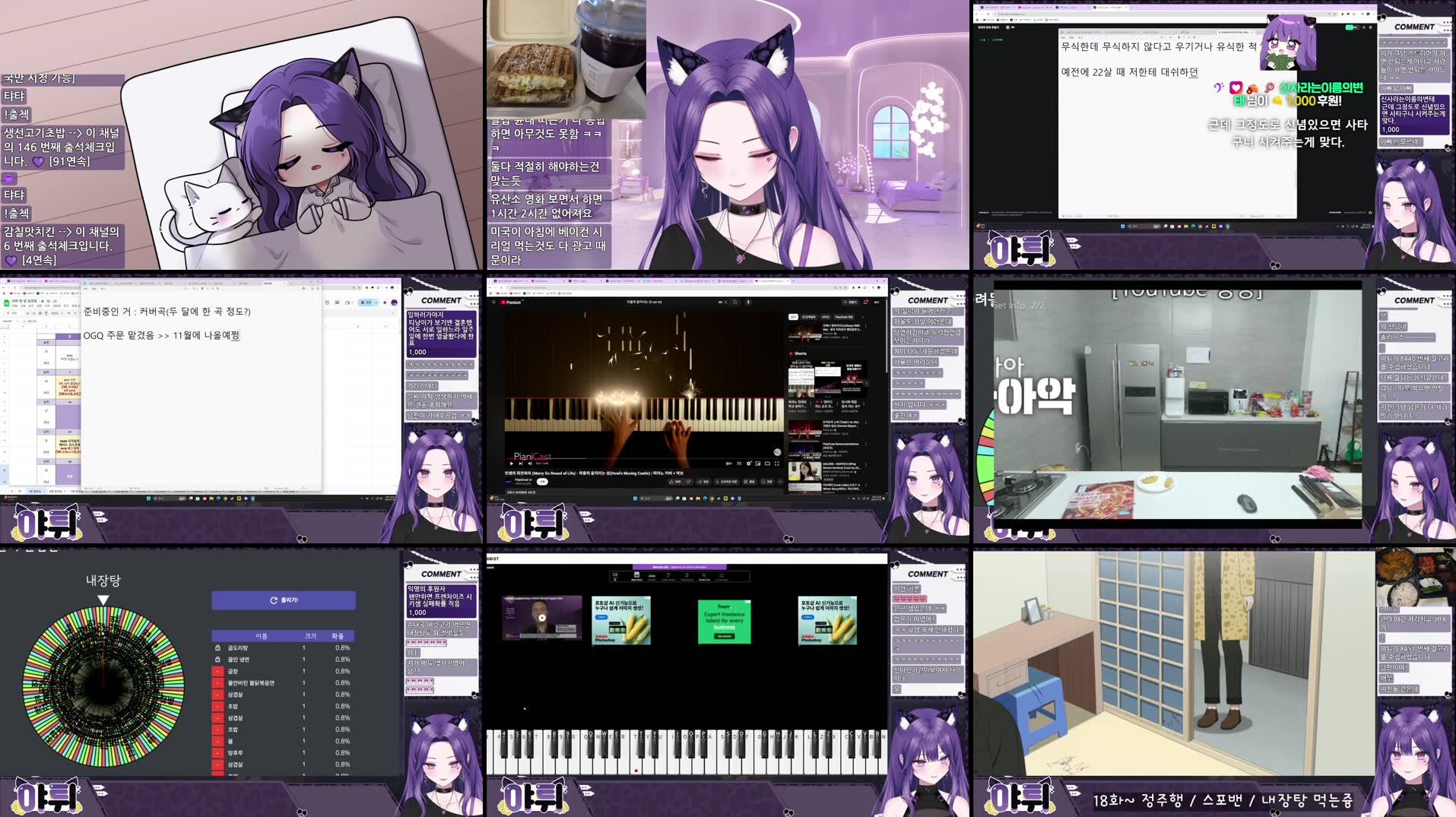Switch YouTube player to miniplayer
This screenshot has width=1456, height=817.
(758, 464)
